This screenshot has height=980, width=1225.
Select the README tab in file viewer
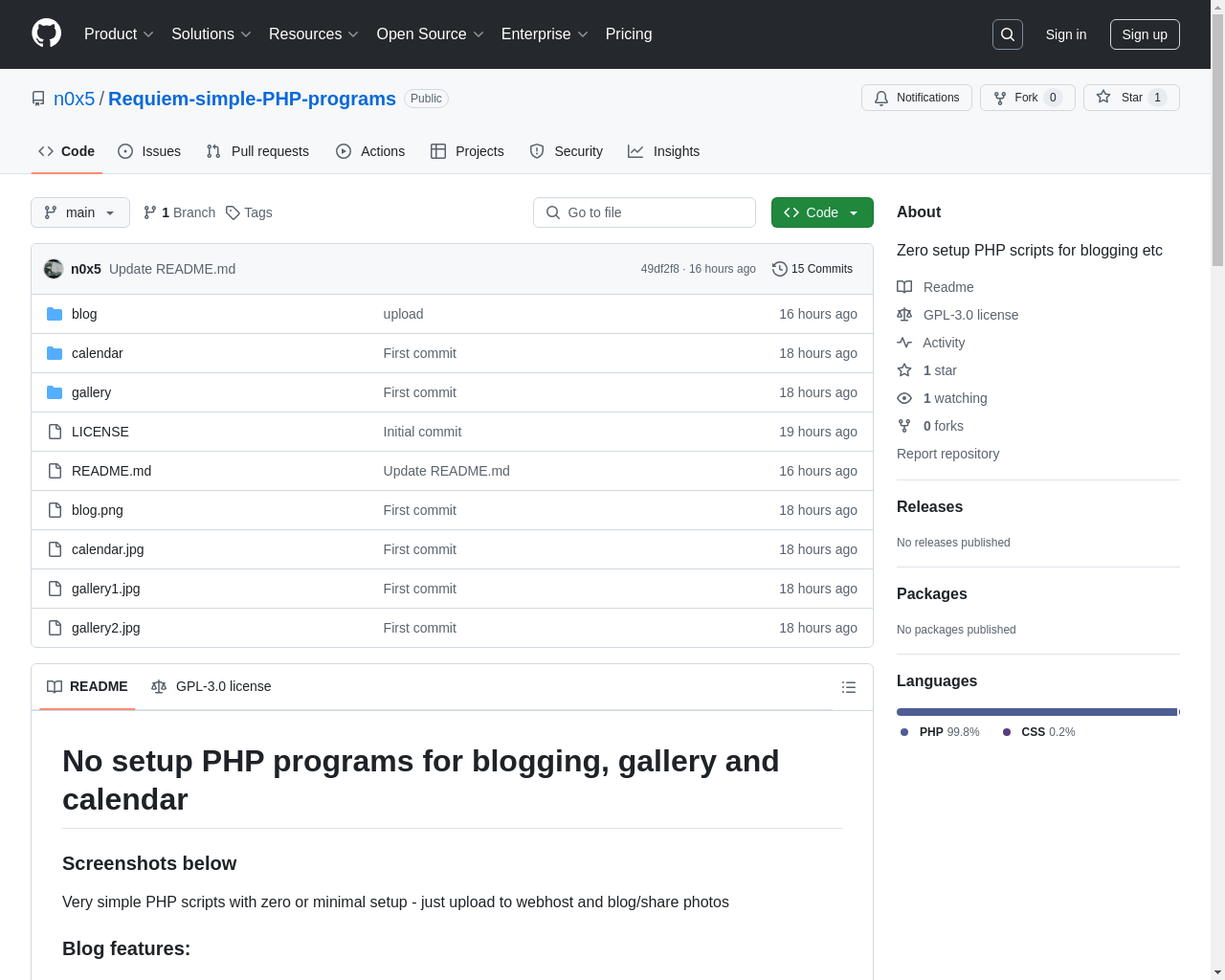tap(87, 686)
